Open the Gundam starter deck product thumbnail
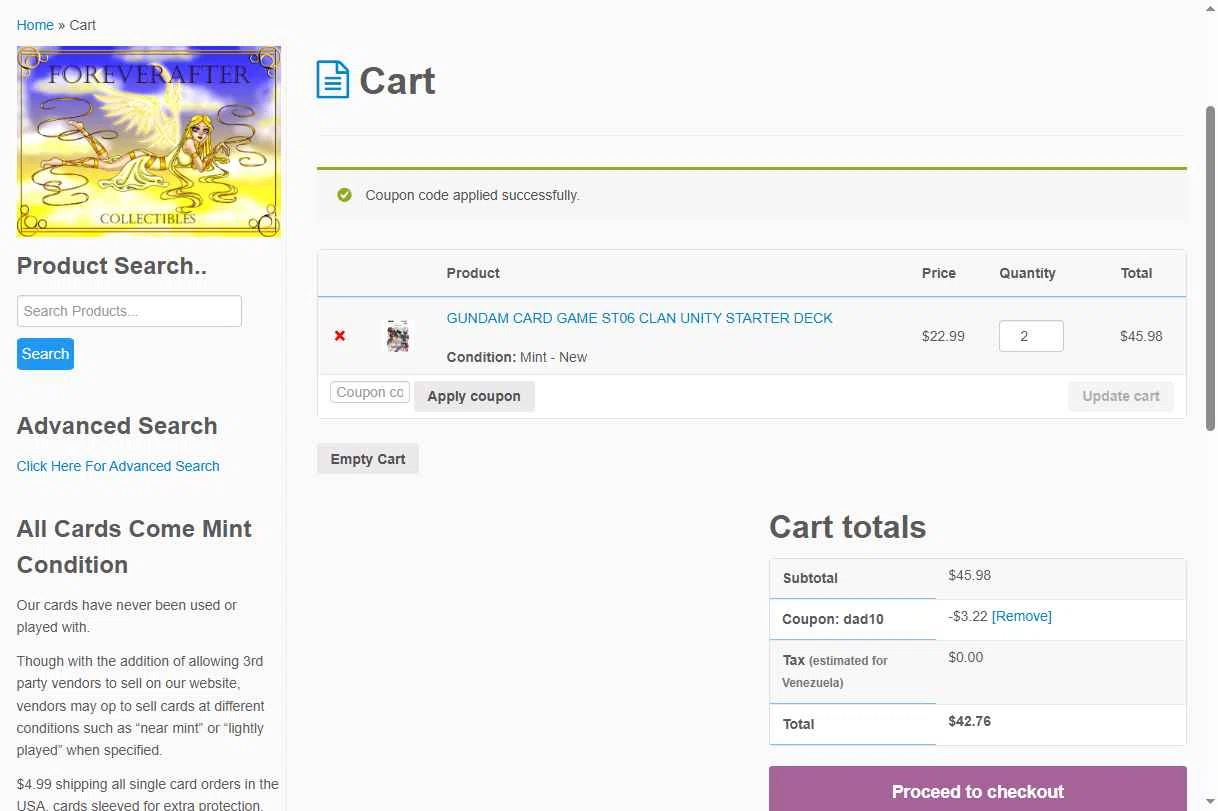 (398, 336)
